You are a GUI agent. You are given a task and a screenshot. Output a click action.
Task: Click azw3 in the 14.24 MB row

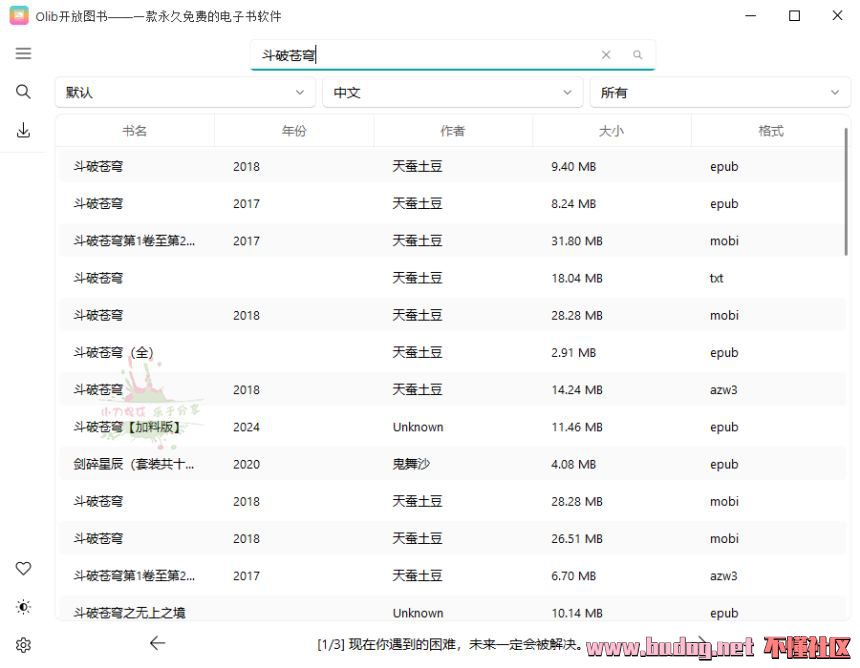tap(723, 390)
